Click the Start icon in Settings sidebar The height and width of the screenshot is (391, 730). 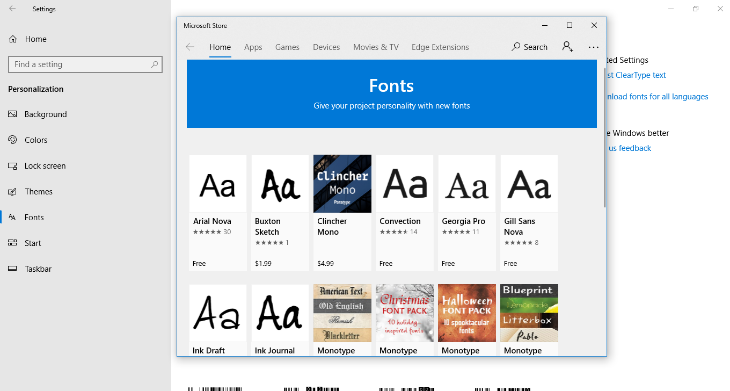[x=13, y=243]
